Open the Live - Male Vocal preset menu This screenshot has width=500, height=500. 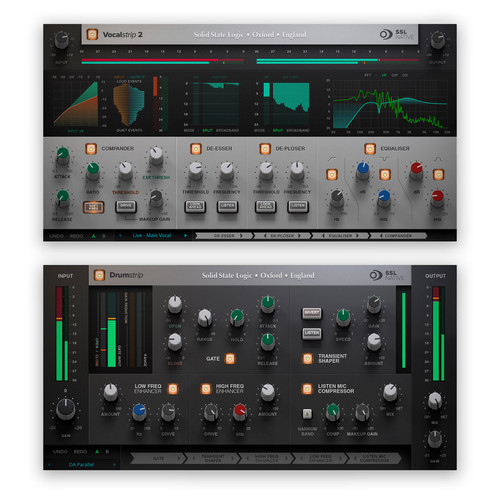coord(152,235)
